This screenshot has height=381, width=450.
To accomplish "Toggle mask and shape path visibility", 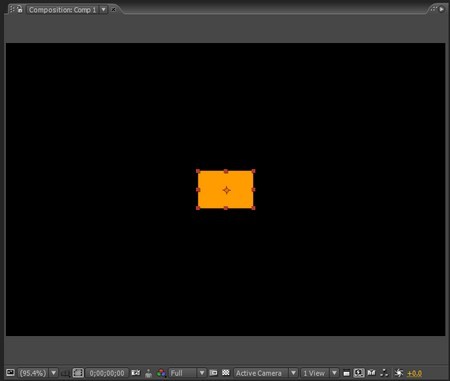I will (x=78, y=373).
